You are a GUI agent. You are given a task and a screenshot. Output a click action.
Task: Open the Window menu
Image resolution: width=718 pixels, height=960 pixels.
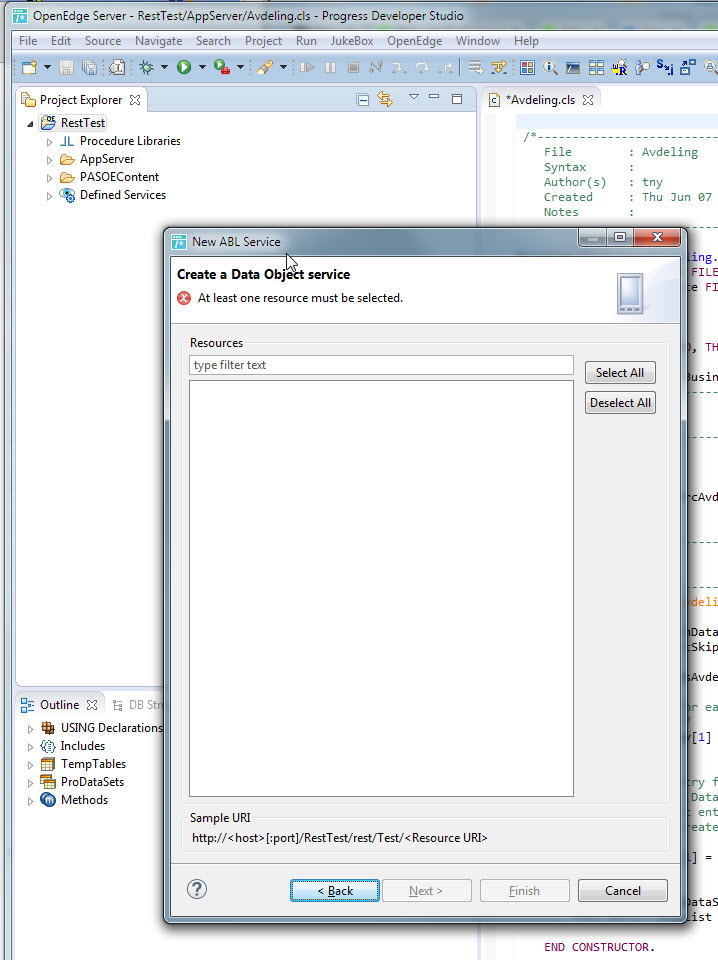tap(478, 41)
